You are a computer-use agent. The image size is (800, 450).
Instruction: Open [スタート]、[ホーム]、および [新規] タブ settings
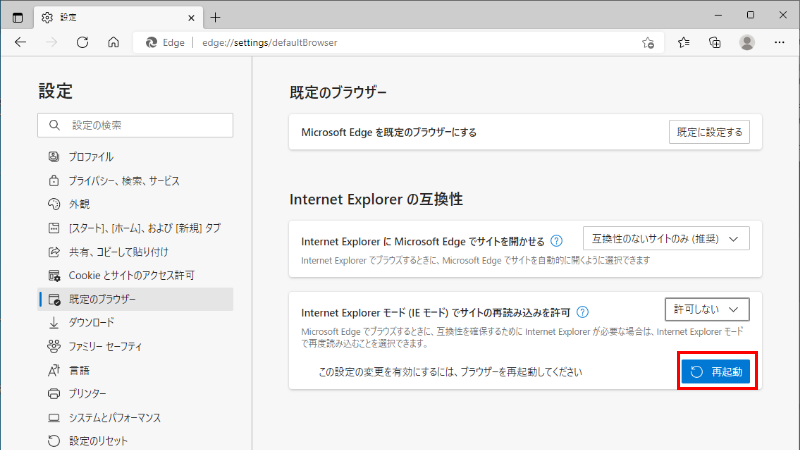pos(135,228)
